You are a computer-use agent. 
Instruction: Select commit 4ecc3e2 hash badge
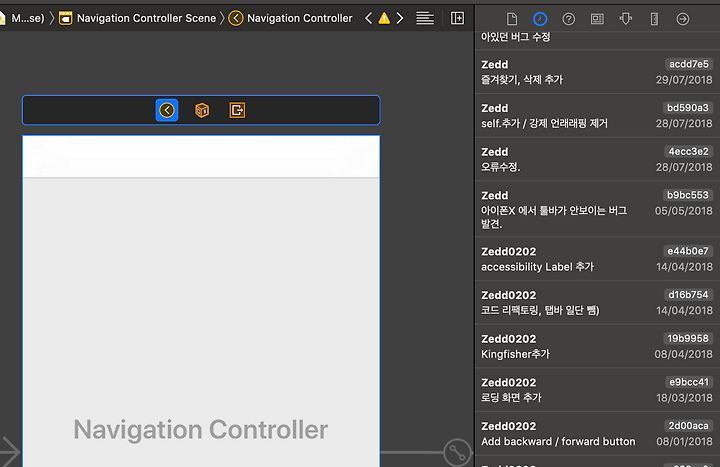coord(688,152)
